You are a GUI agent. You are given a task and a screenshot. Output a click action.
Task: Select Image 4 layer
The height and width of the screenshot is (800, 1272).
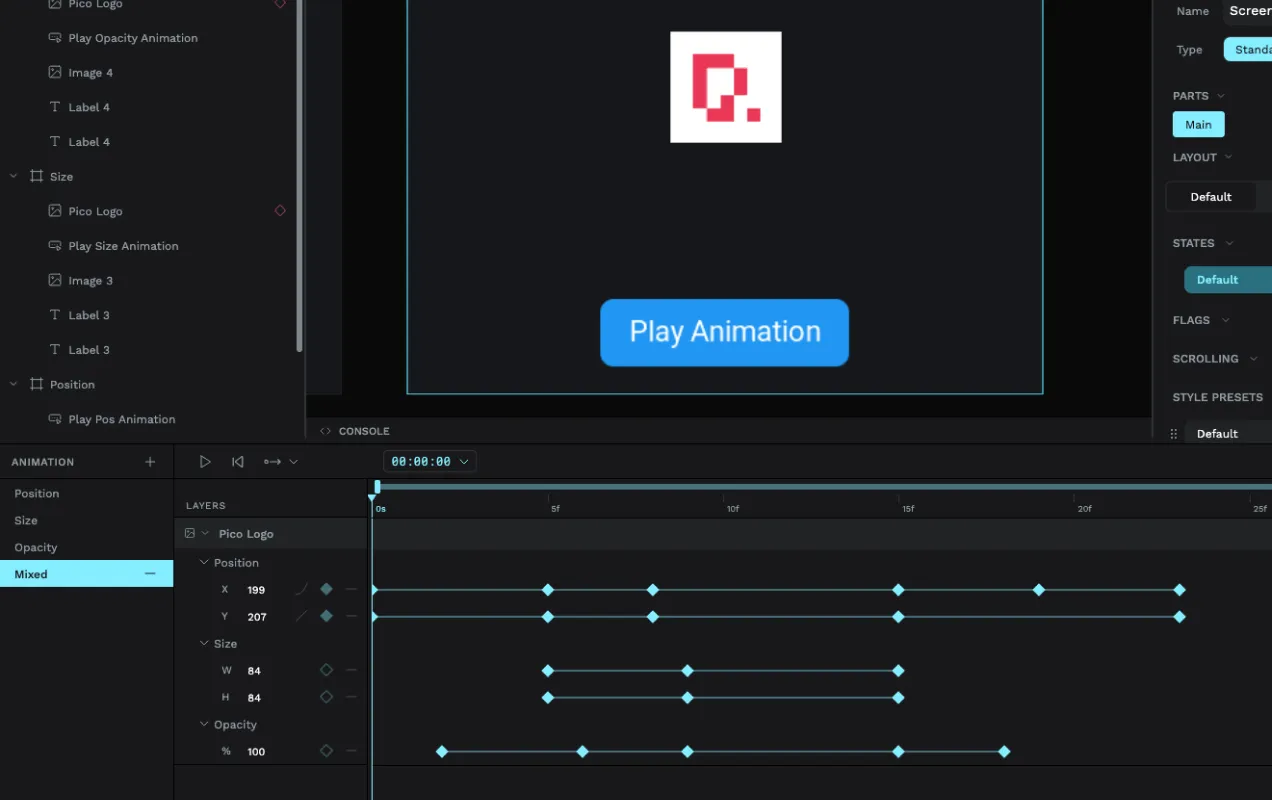click(x=90, y=73)
